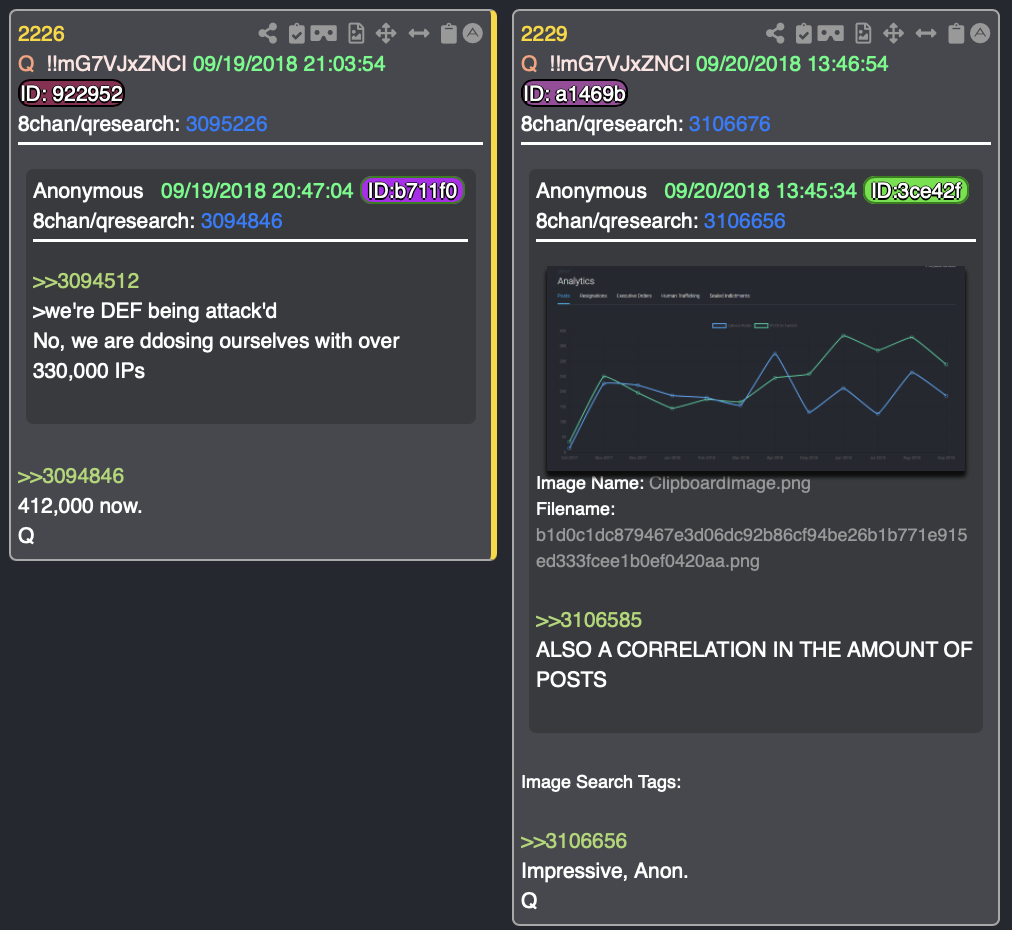1012x930 pixels.
Task: Click the green >>3106656 reference above 'Impressive, Anon.'
Action: click(574, 841)
